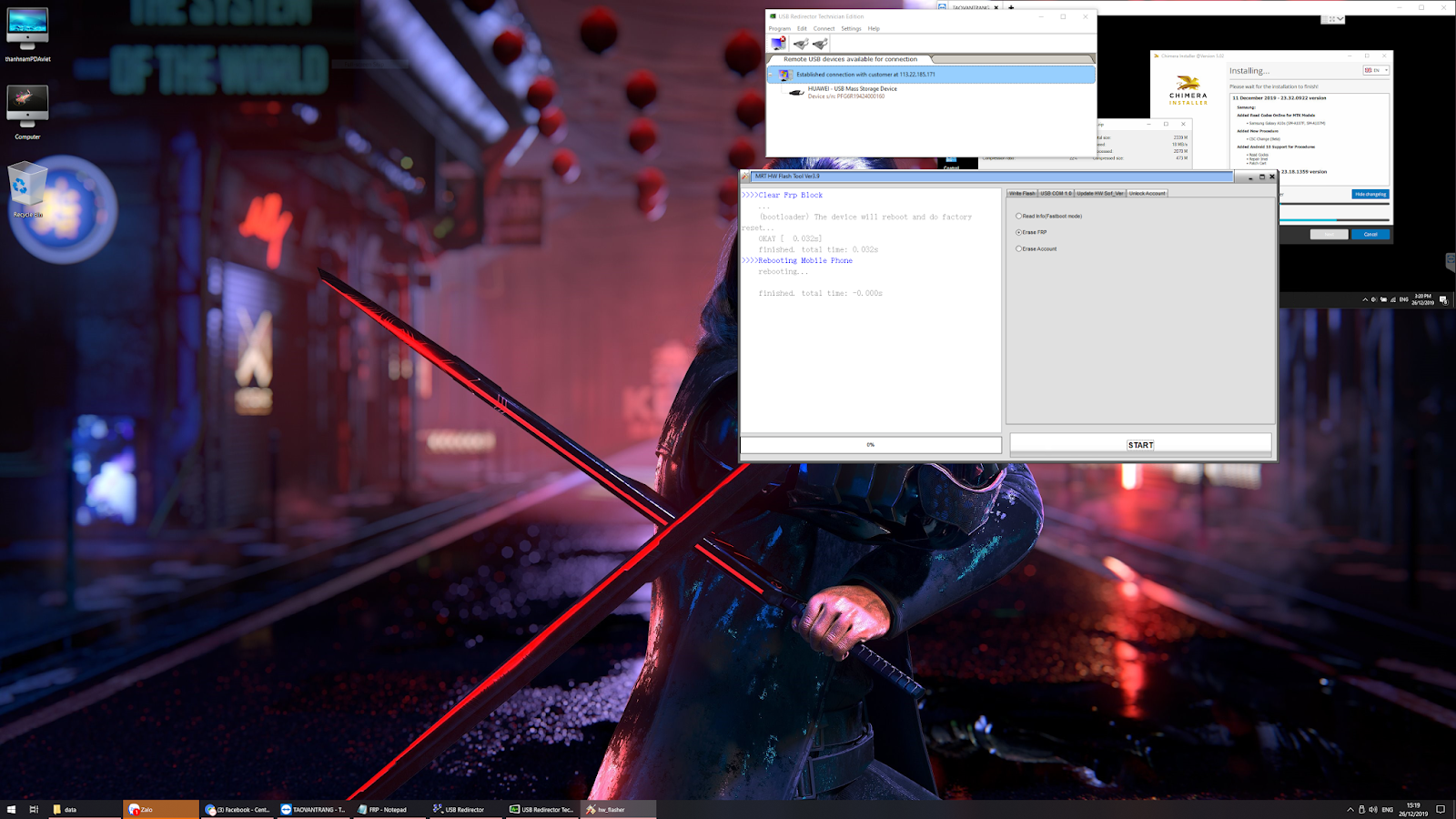1456x819 pixels.
Task: Open the taskbar clock showing 15:19
Action: [x=1413, y=809]
